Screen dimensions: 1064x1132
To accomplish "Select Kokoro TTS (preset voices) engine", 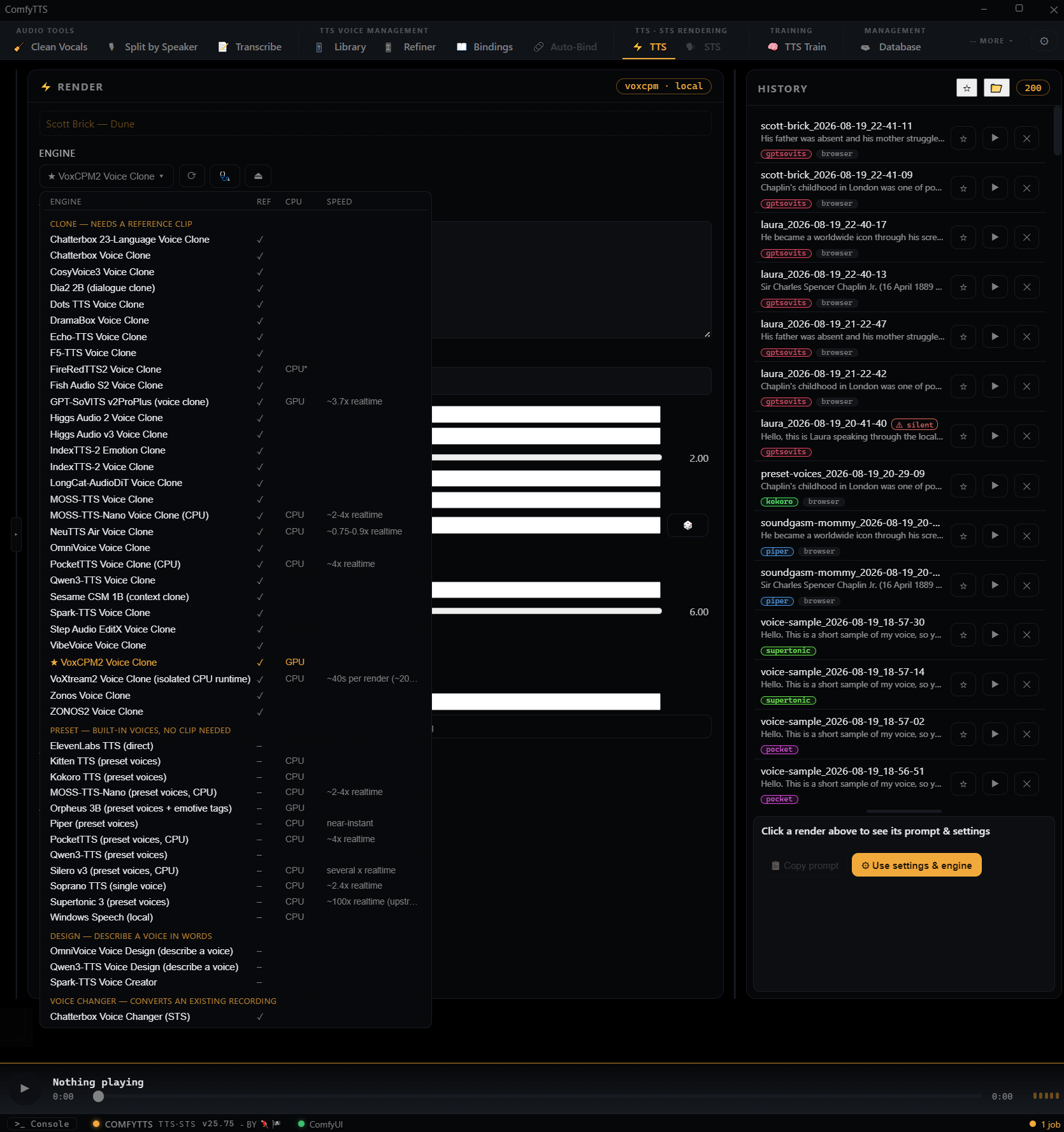I will pos(235,777).
